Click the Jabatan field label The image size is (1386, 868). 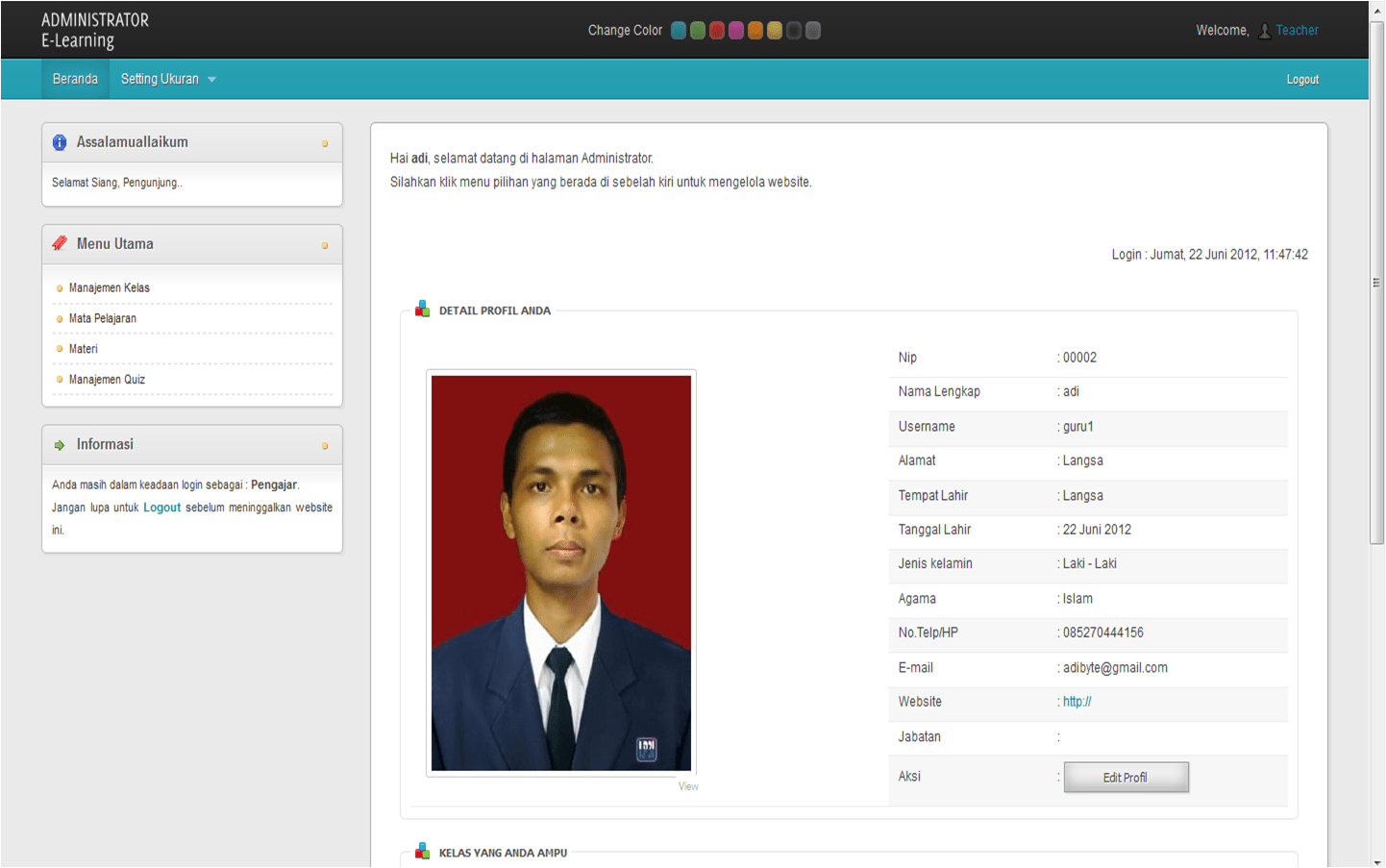(x=920, y=737)
